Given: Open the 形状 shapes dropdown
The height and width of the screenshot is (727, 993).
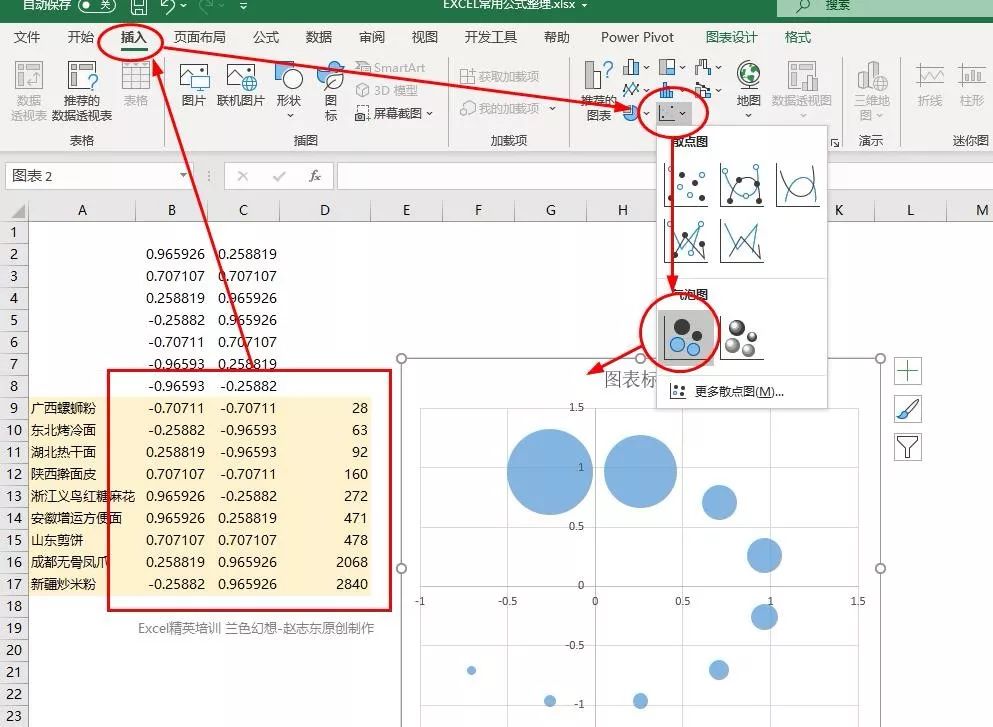Looking at the screenshot, I should (289, 91).
